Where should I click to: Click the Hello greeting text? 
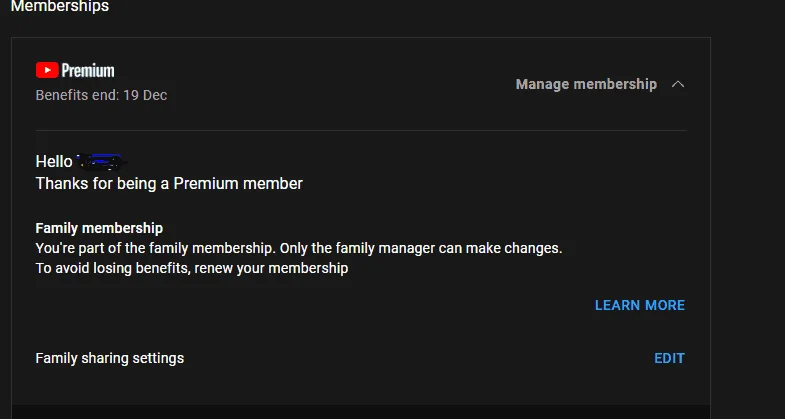tap(54, 162)
